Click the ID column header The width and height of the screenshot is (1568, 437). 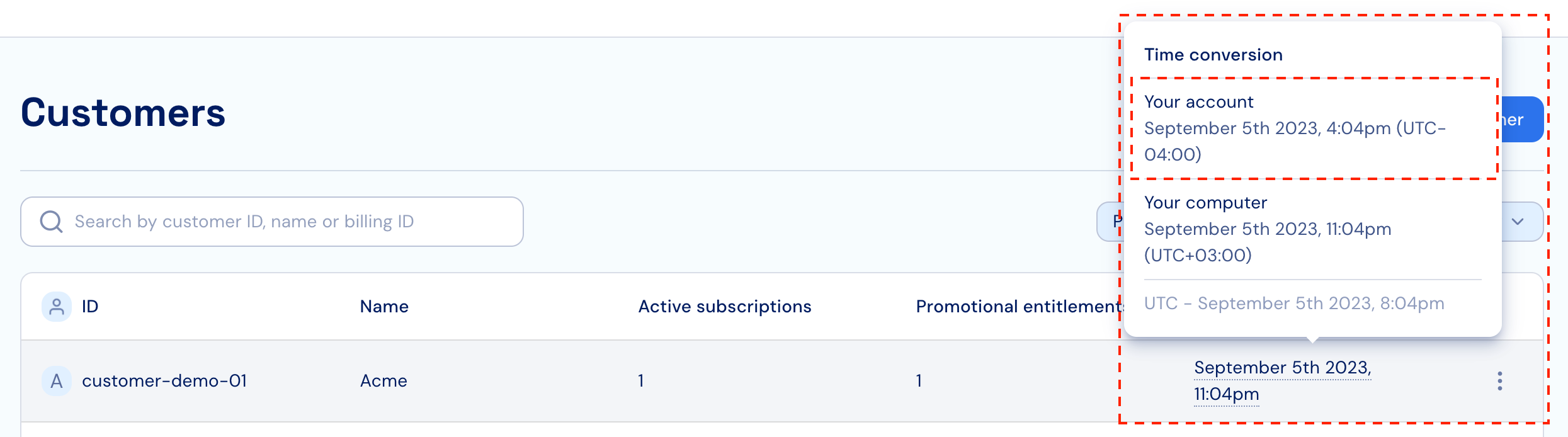tap(90, 307)
